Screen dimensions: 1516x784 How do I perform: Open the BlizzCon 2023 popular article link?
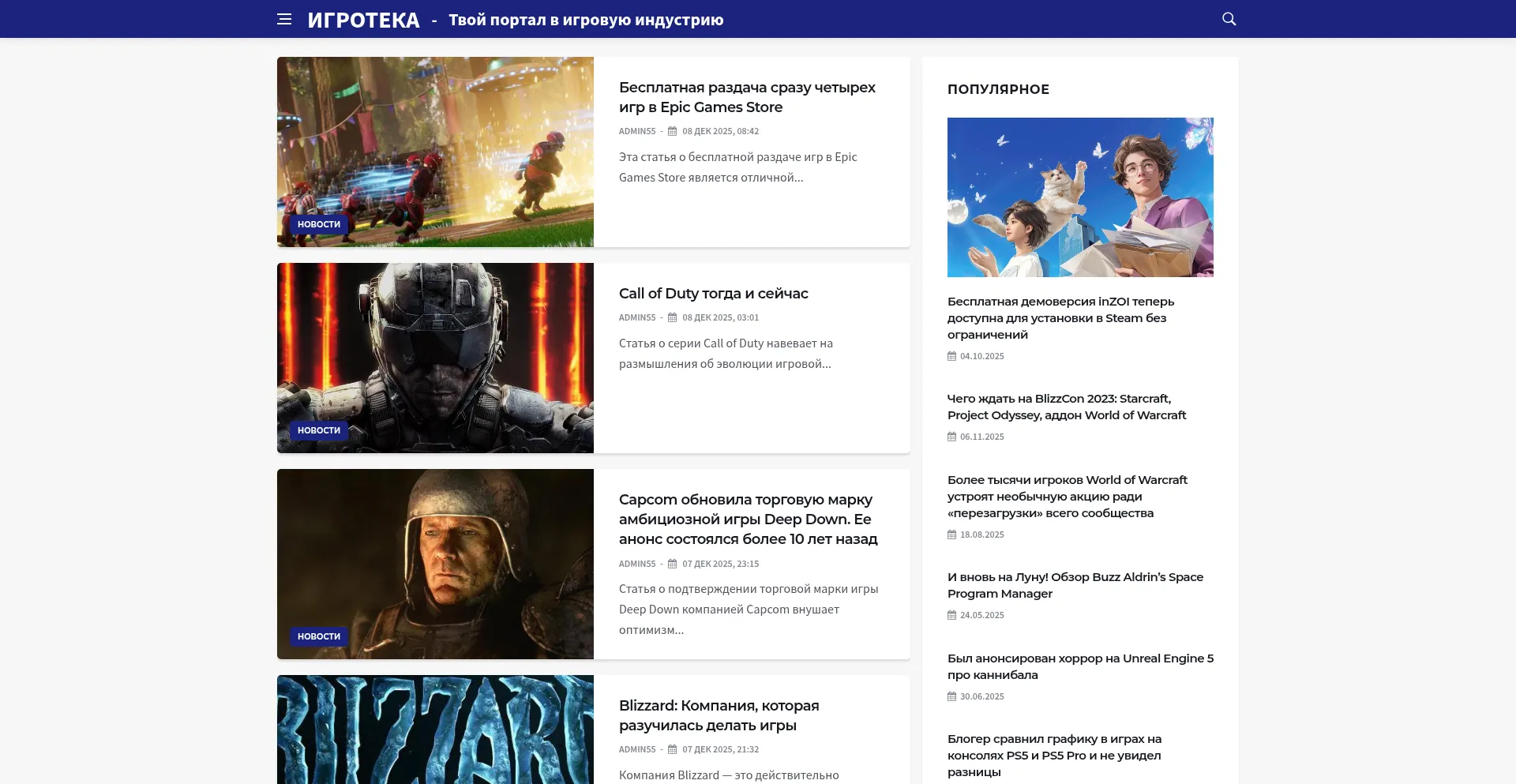pos(1067,407)
